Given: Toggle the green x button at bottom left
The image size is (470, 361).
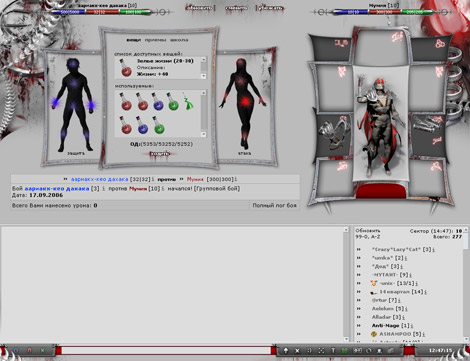Looking at the screenshot, I should pos(42,350).
